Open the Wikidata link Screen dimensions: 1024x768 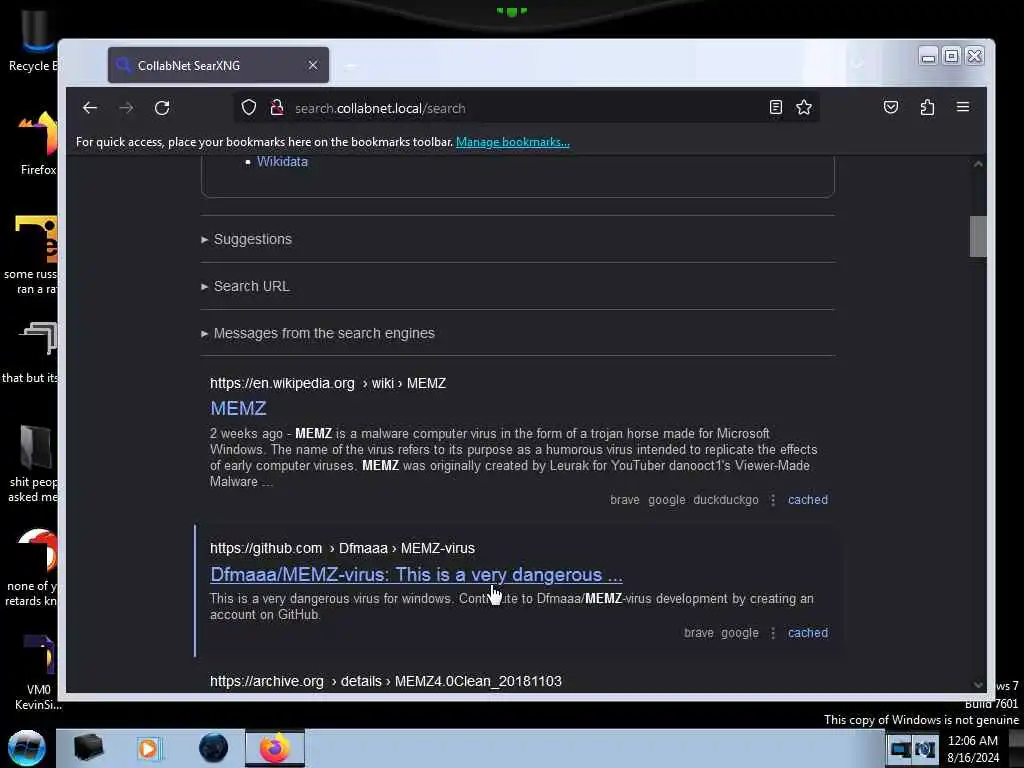[x=282, y=161]
